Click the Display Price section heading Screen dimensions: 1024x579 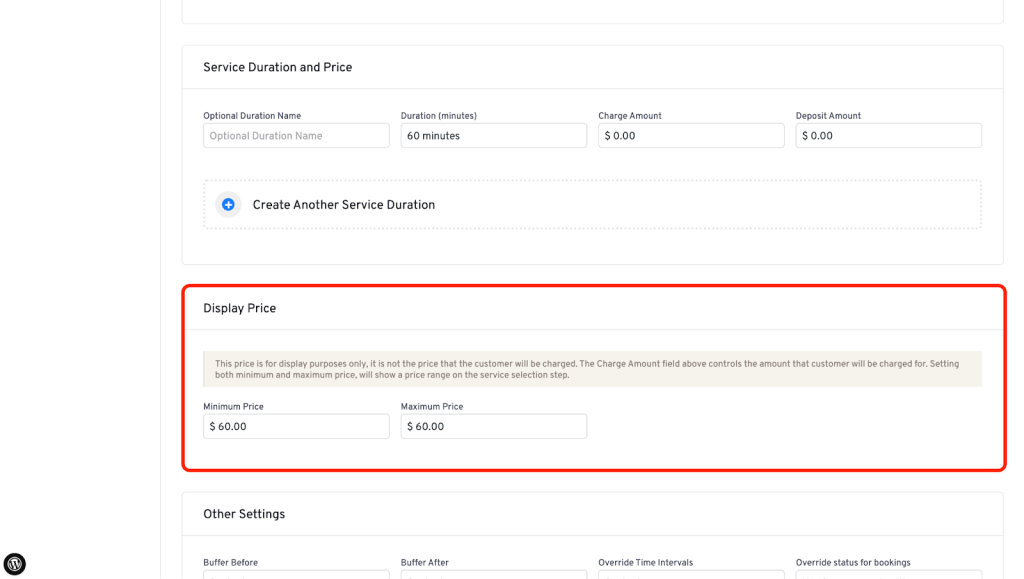[239, 309]
